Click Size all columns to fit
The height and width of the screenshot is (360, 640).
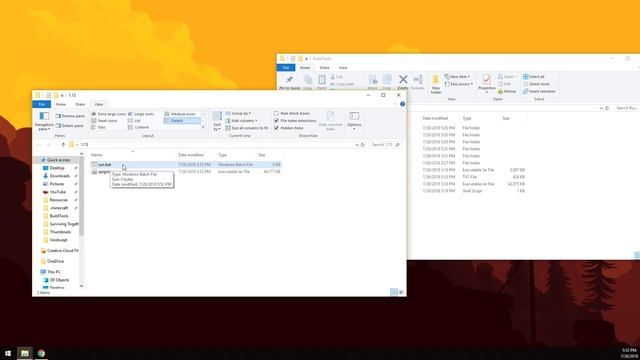(247, 128)
